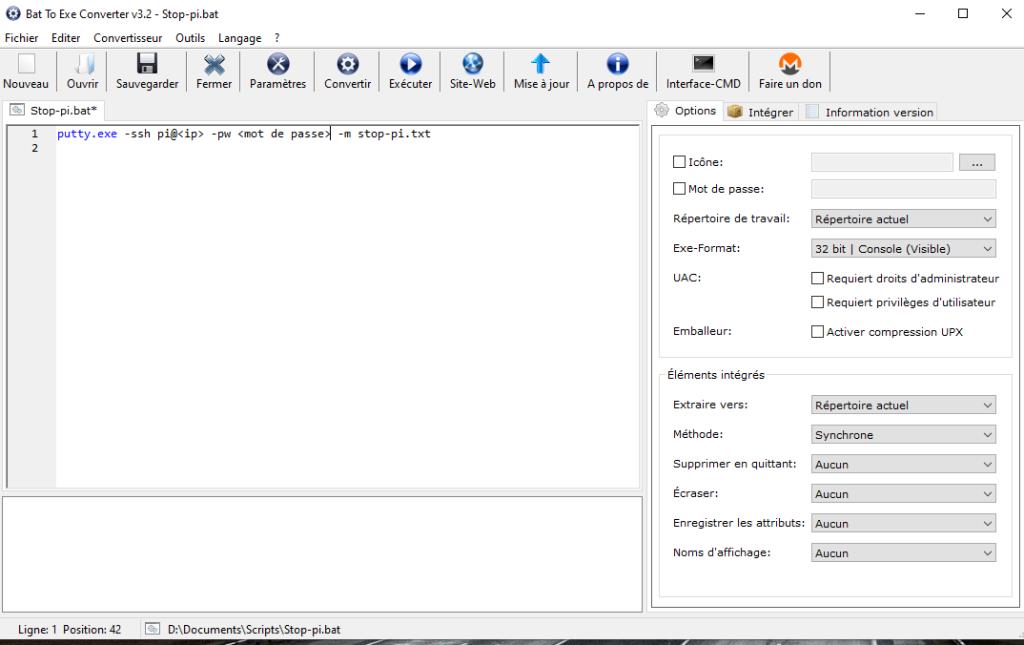Run script with Exécuter icon
Screen dimensions: 1024x645
[x=410, y=64]
